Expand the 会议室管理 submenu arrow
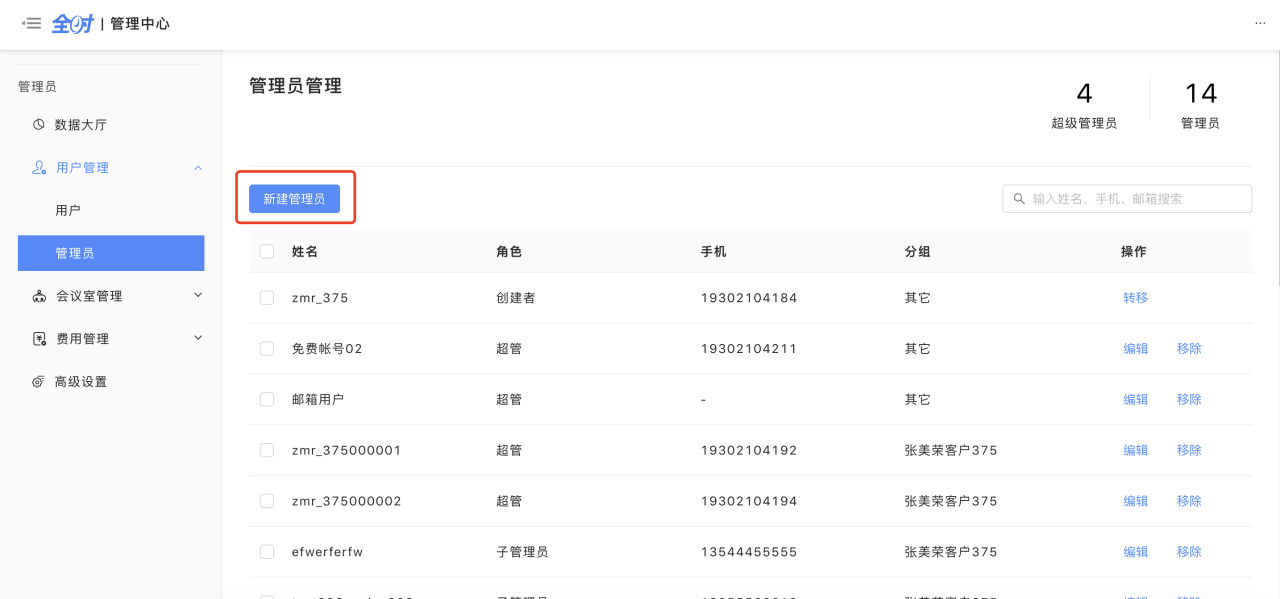Image resolution: width=1280 pixels, height=599 pixels. [x=198, y=295]
